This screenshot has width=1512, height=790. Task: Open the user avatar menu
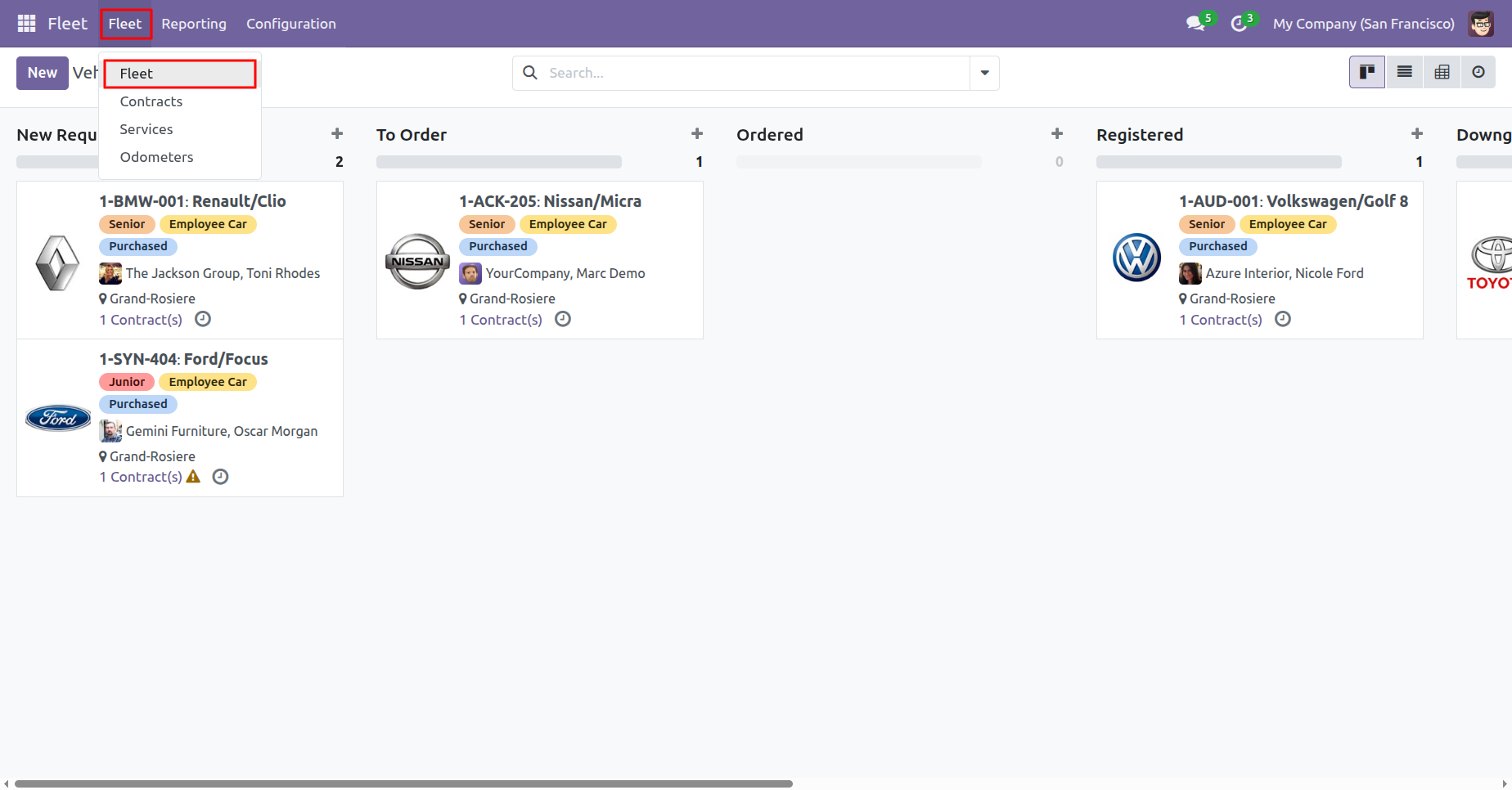pos(1481,24)
